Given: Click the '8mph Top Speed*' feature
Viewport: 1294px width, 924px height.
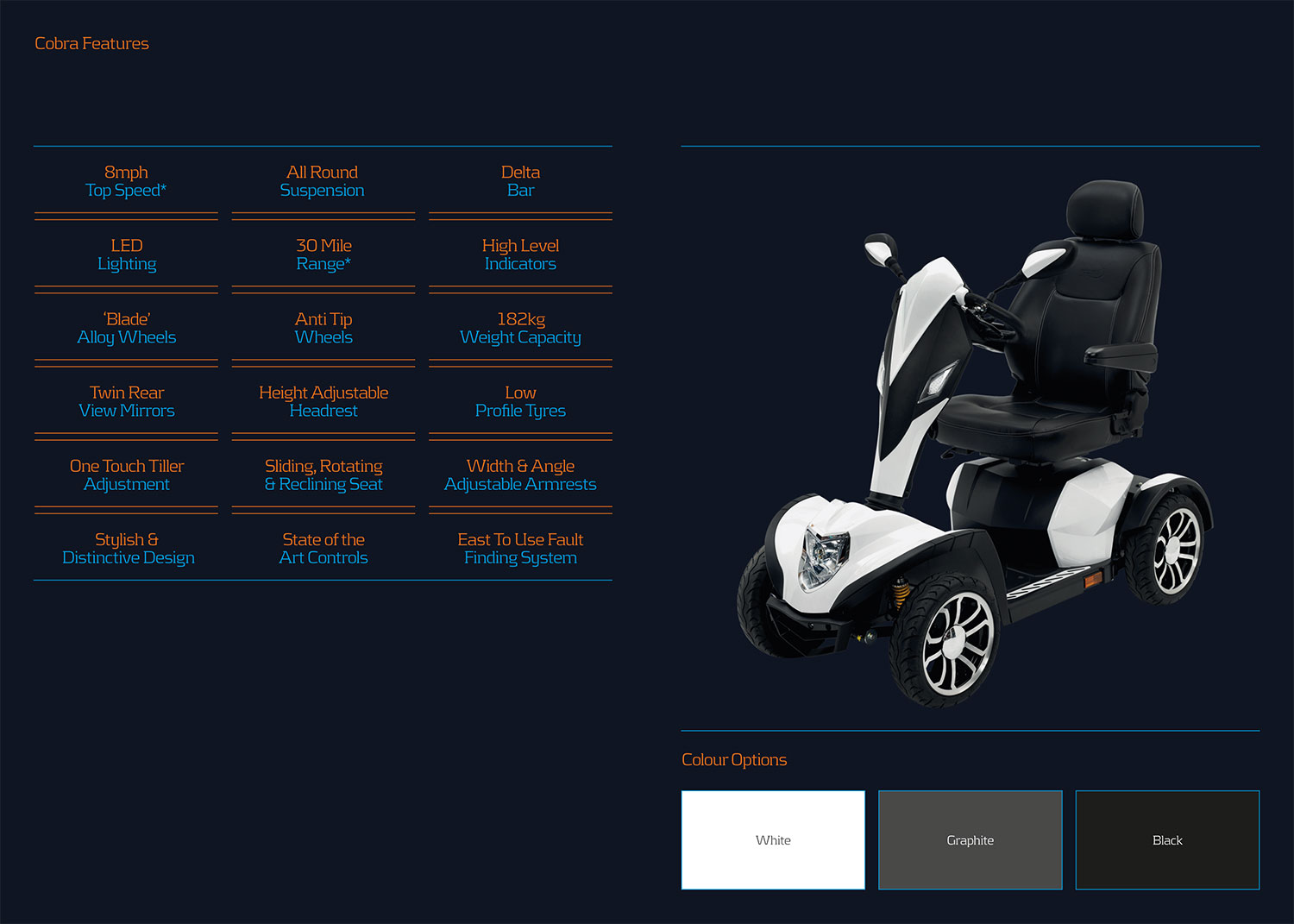Looking at the screenshot, I should coord(126,181).
